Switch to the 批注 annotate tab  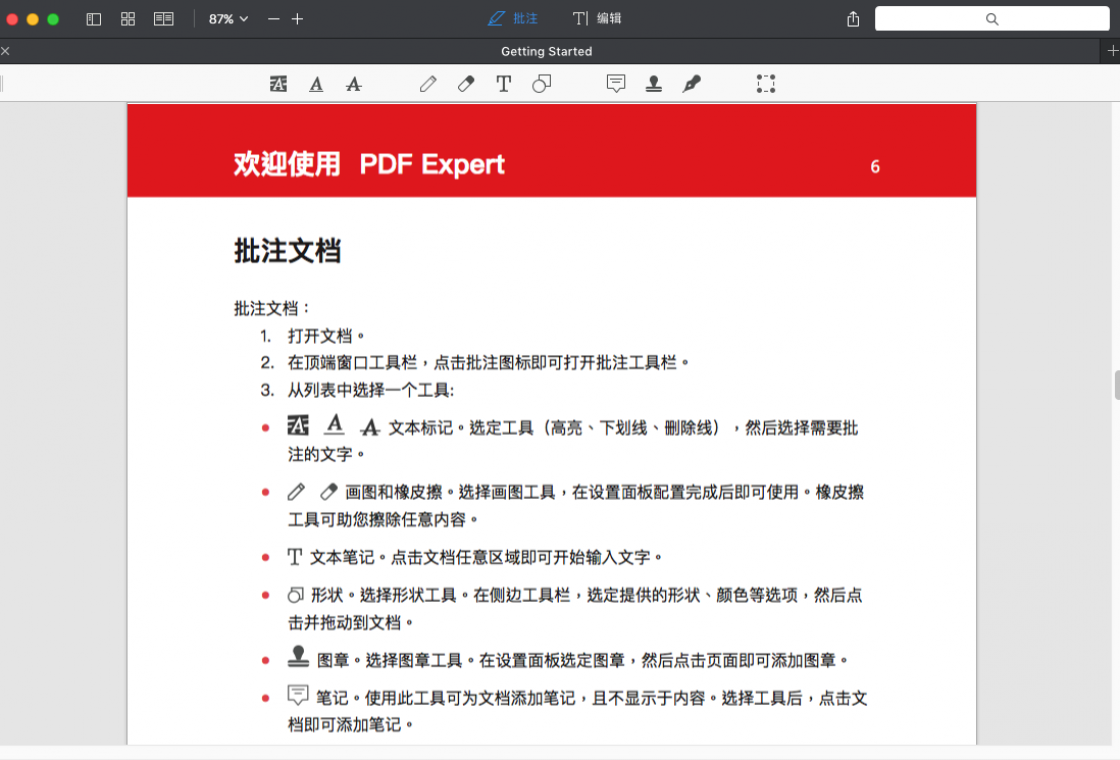pyautogui.click(x=513, y=19)
